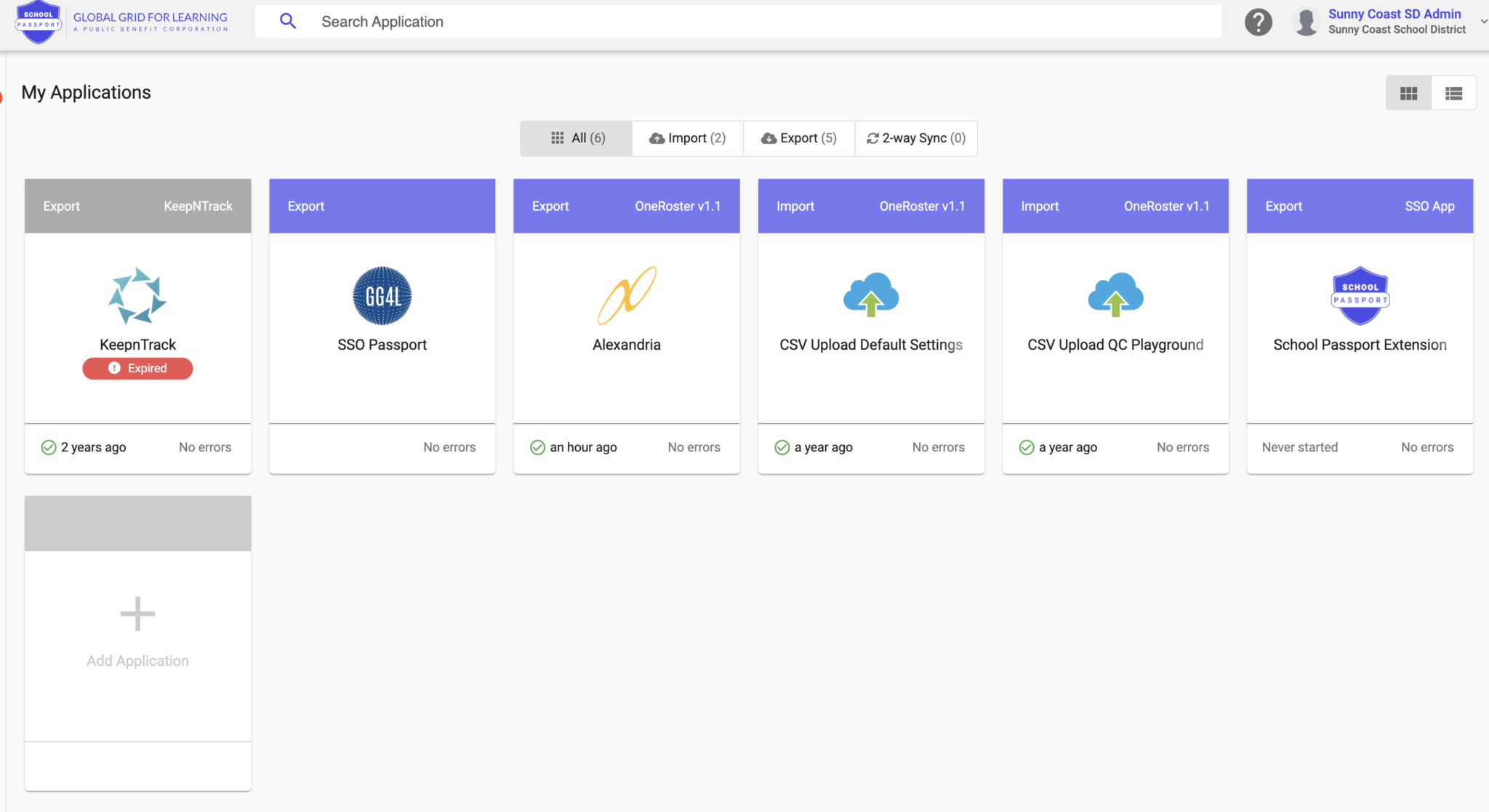This screenshot has width=1489, height=812.
Task: Open the CSV Upload QC Playground card
Action: click(1115, 345)
